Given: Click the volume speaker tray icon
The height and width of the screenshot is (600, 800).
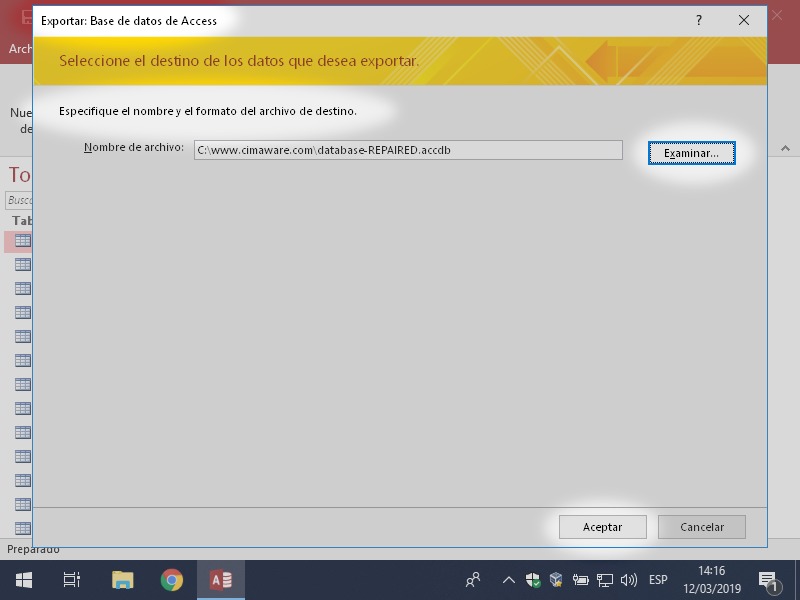Looking at the screenshot, I should point(629,580).
